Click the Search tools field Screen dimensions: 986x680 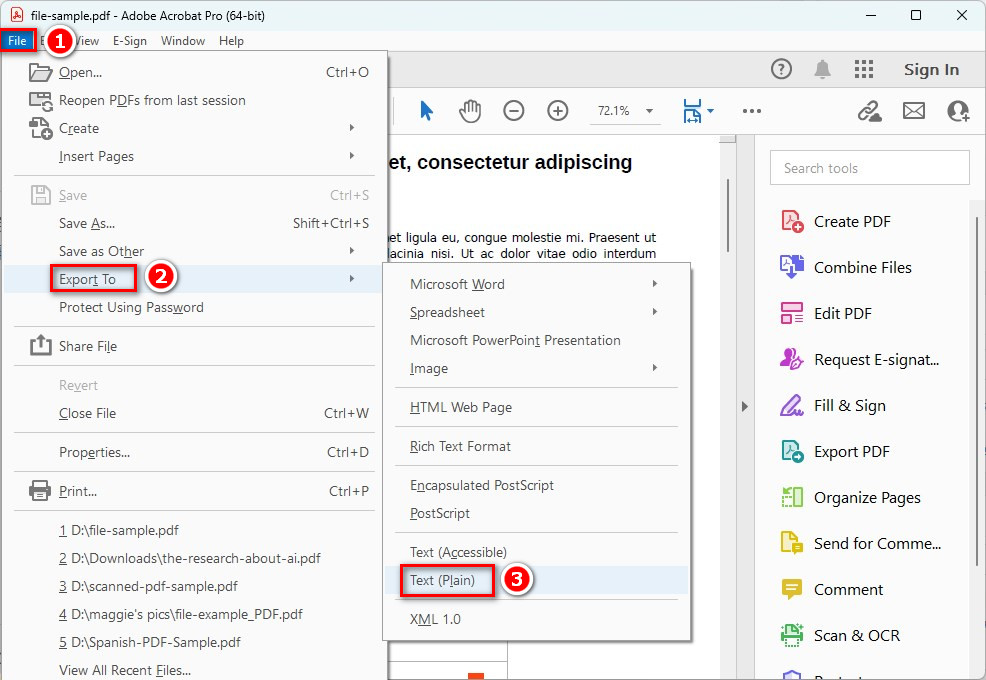tap(869, 167)
